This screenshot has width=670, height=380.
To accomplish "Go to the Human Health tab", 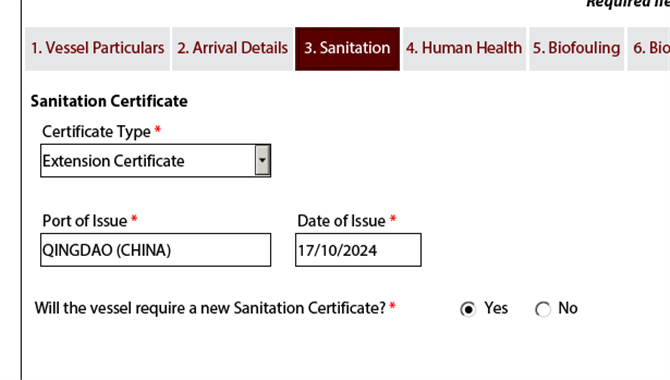I will (464, 49).
